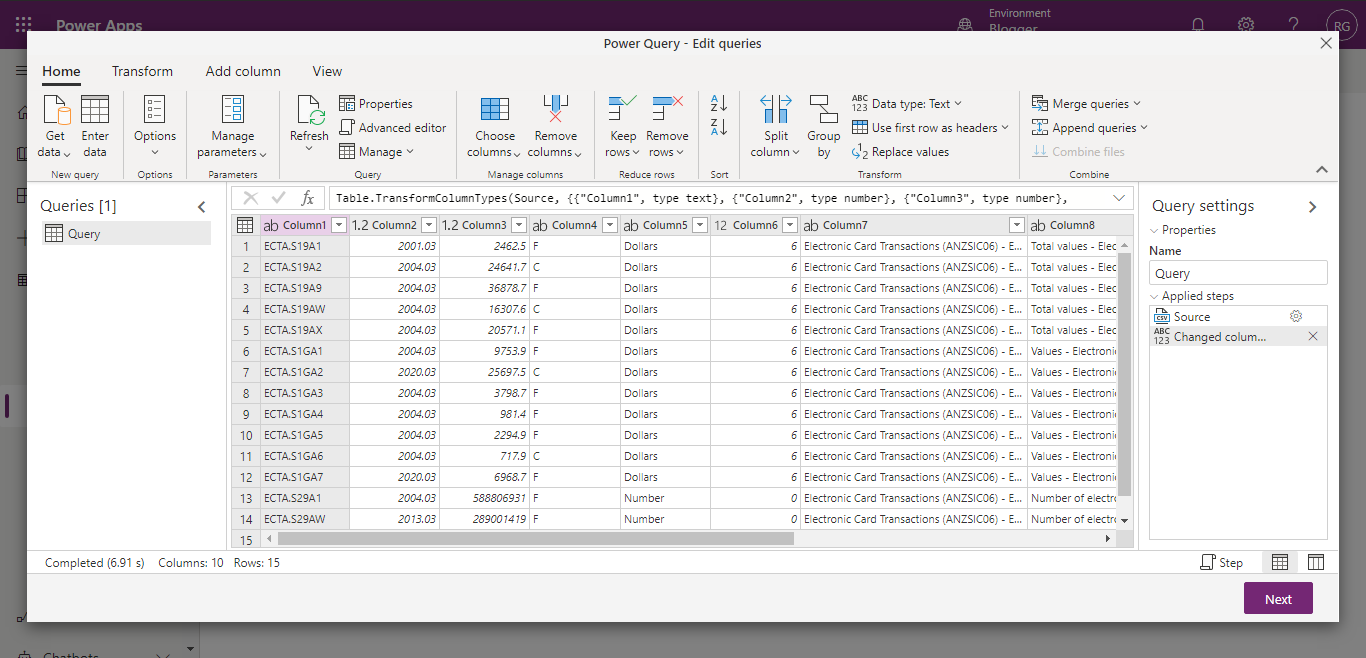Click cell value 588806931
The height and width of the screenshot is (658, 1366).
(485, 498)
